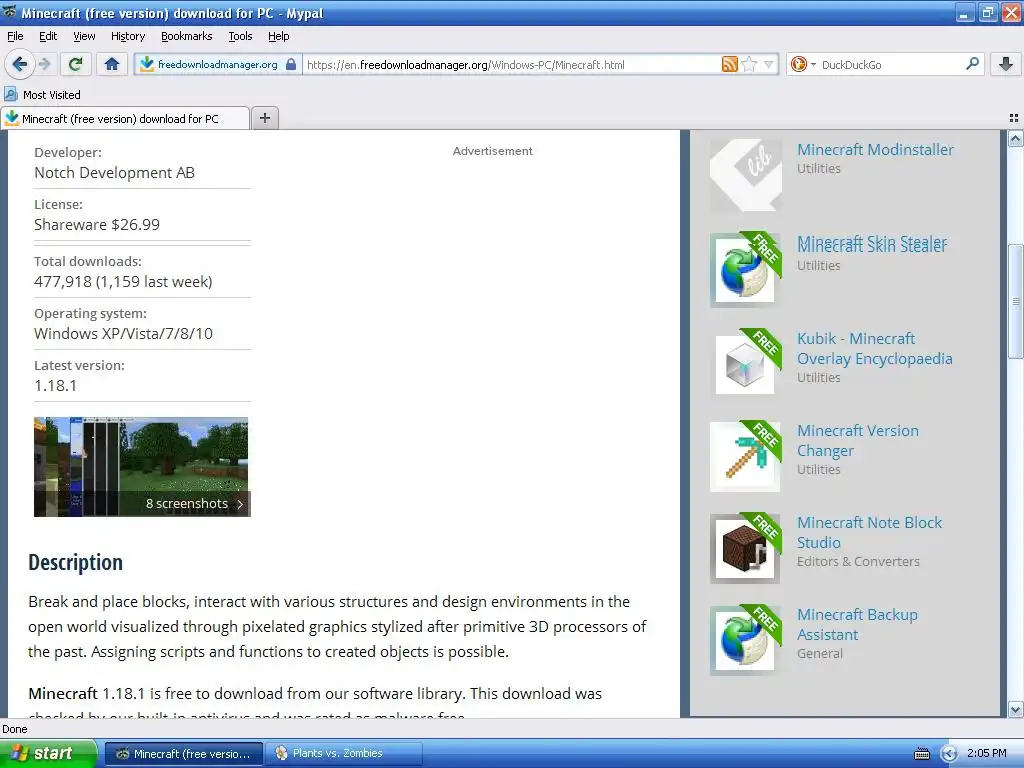Click the Description heading
Viewport: 1024px width, 768px height.
[75, 562]
